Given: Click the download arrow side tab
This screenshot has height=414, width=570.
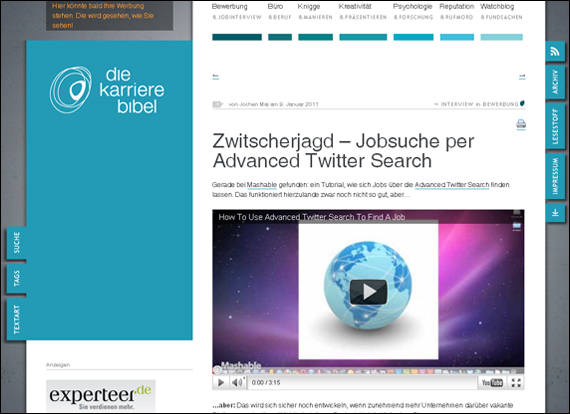Looking at the screenshot, I should click(555, 212).
